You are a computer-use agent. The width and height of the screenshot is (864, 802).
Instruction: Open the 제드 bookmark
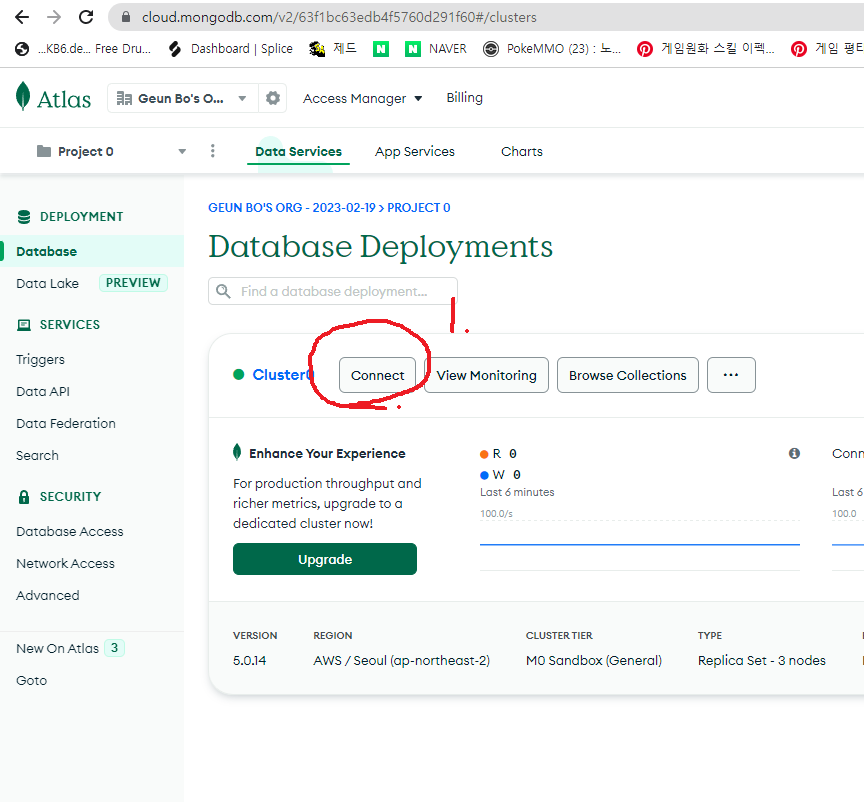333,49
